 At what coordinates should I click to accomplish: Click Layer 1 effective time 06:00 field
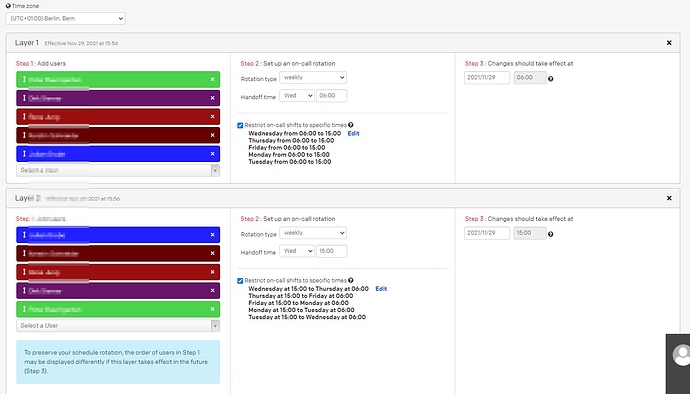tap(530, 77)
